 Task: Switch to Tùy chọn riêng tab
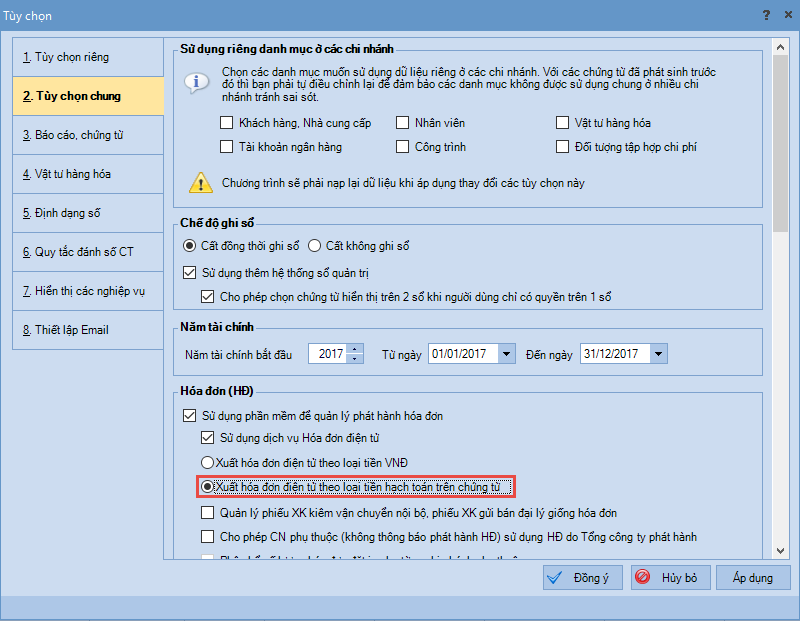pos(88,57)
